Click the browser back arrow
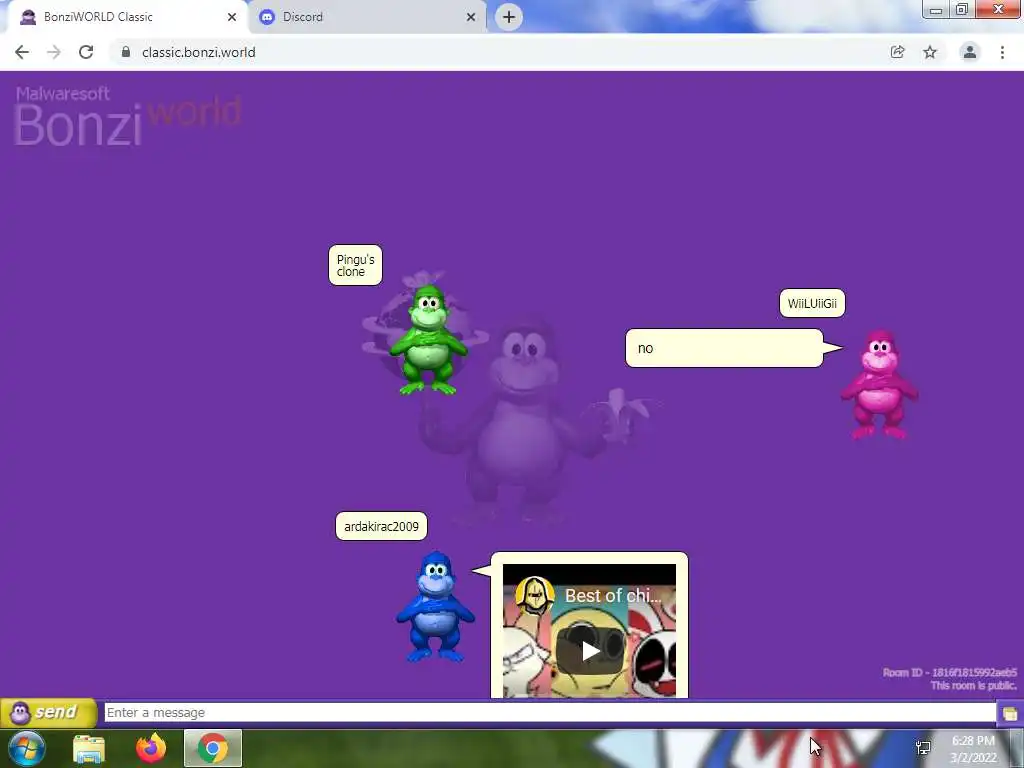 pyautogui.click(x=22, y=52)
